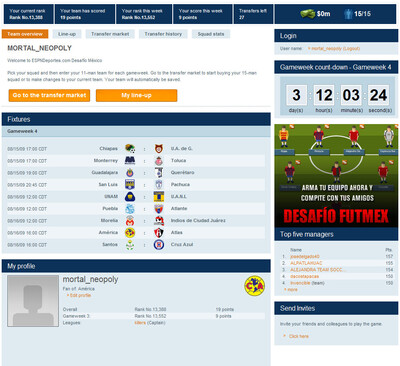
Task: Open the Team overview tab
Action: click(25, 34)
